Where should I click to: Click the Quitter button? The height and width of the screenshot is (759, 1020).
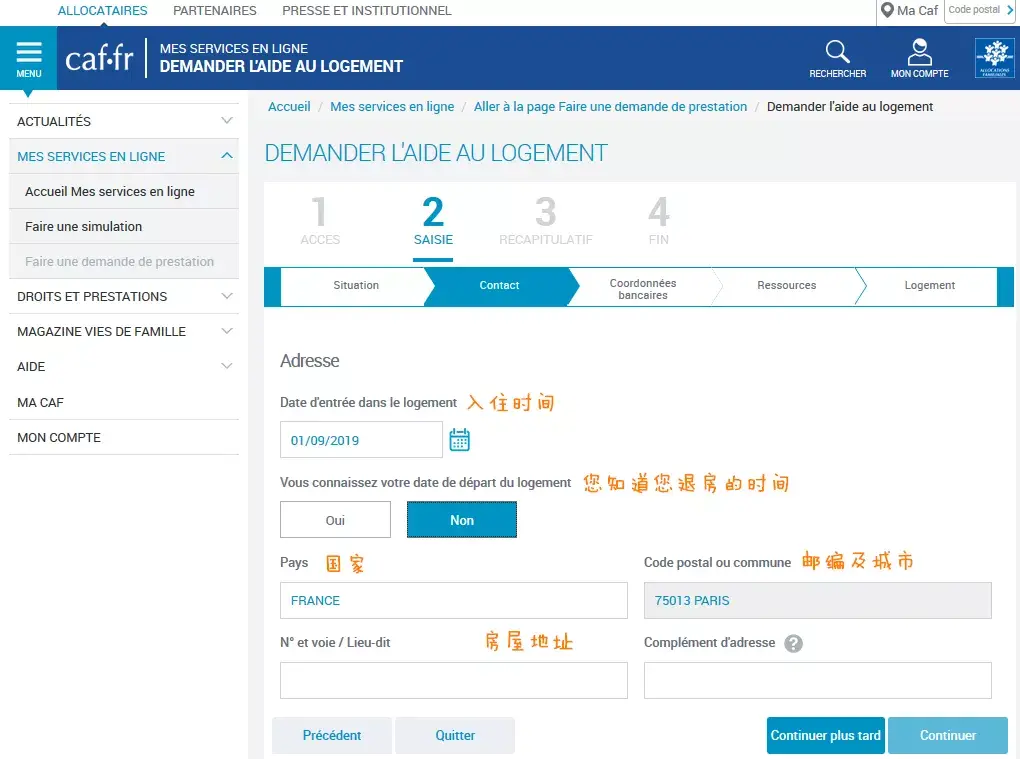[455, 736]
